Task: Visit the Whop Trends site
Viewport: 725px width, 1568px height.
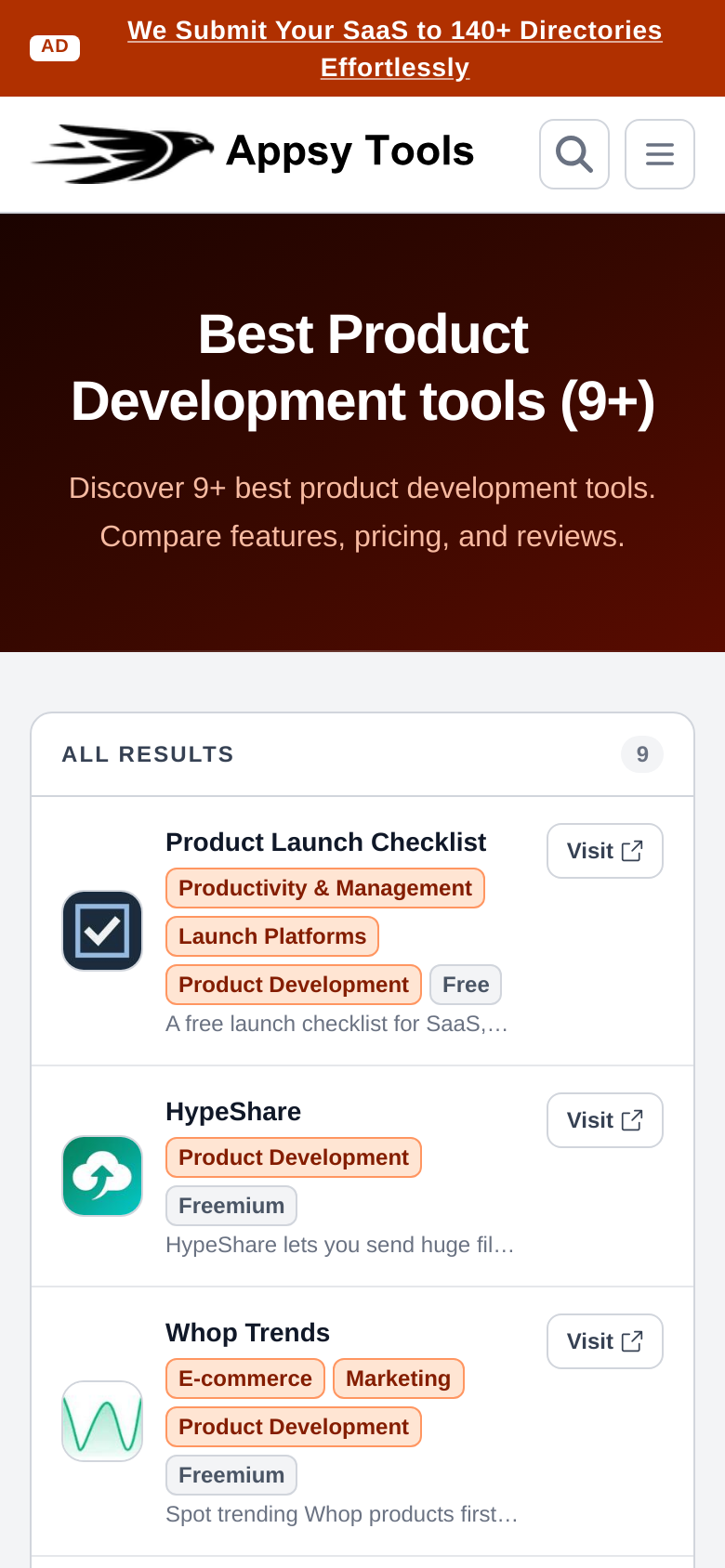Action: (605, 1341)
